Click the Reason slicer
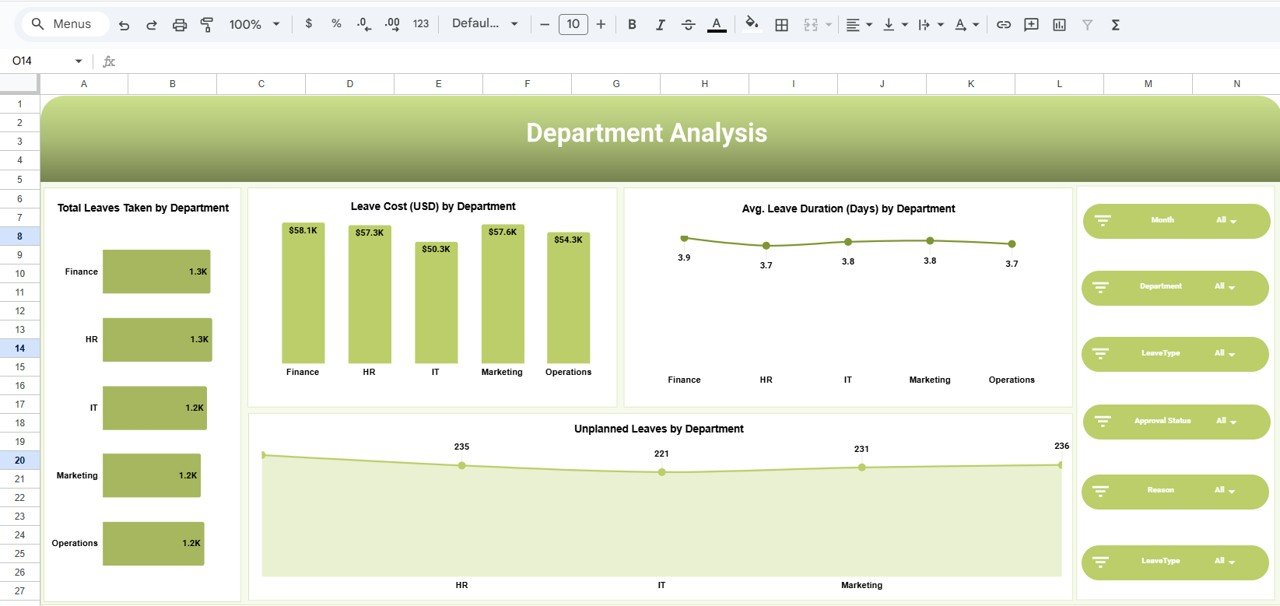Screen dimensions: 1280x606 [x=1175, y=491]
